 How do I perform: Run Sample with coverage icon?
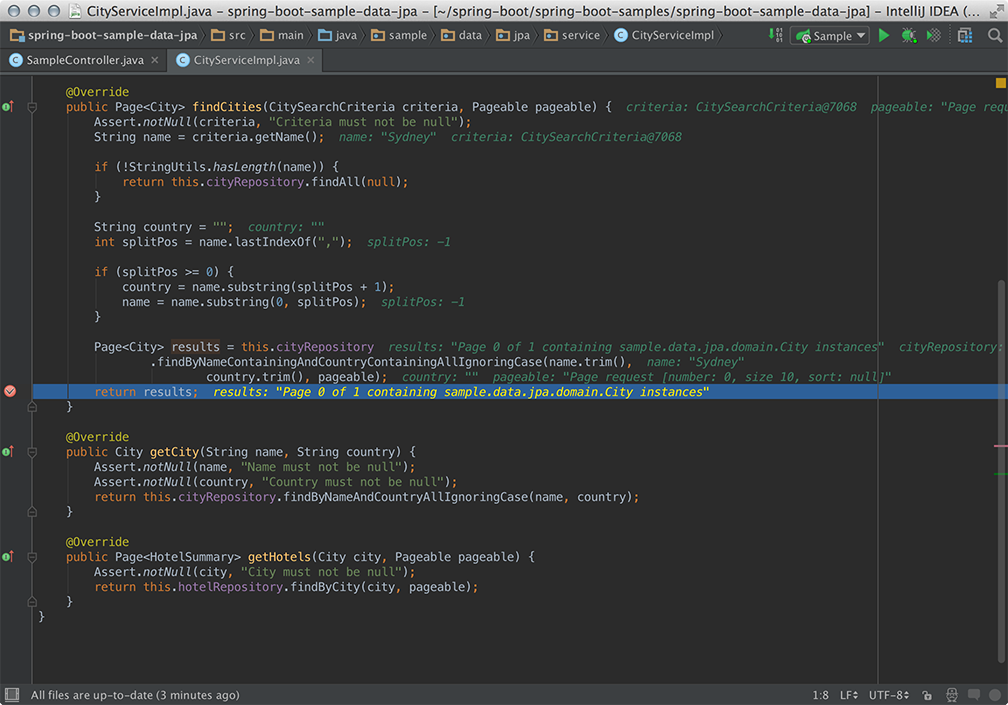933,36
